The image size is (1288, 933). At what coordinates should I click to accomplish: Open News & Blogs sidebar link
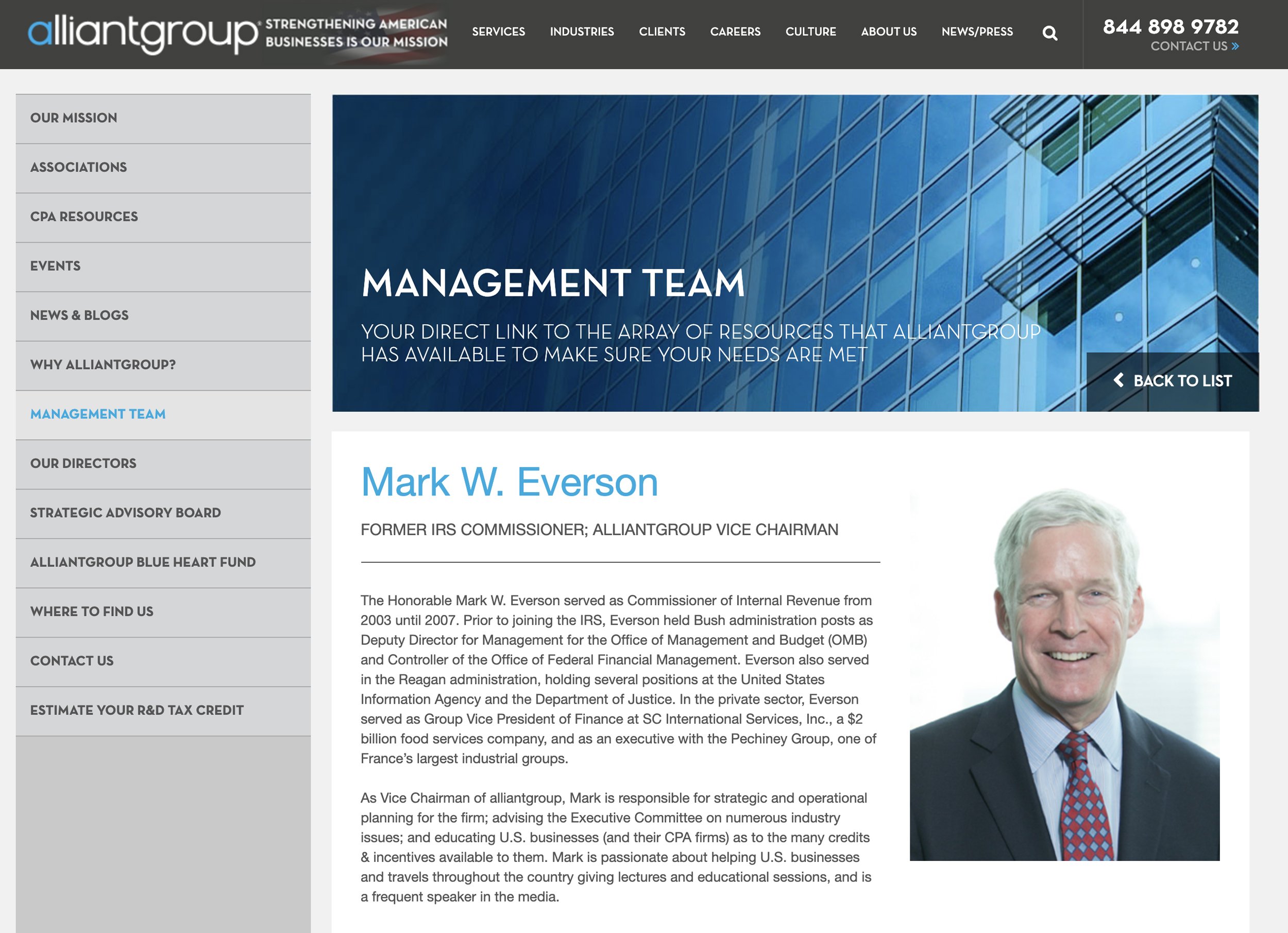point(163,316)
